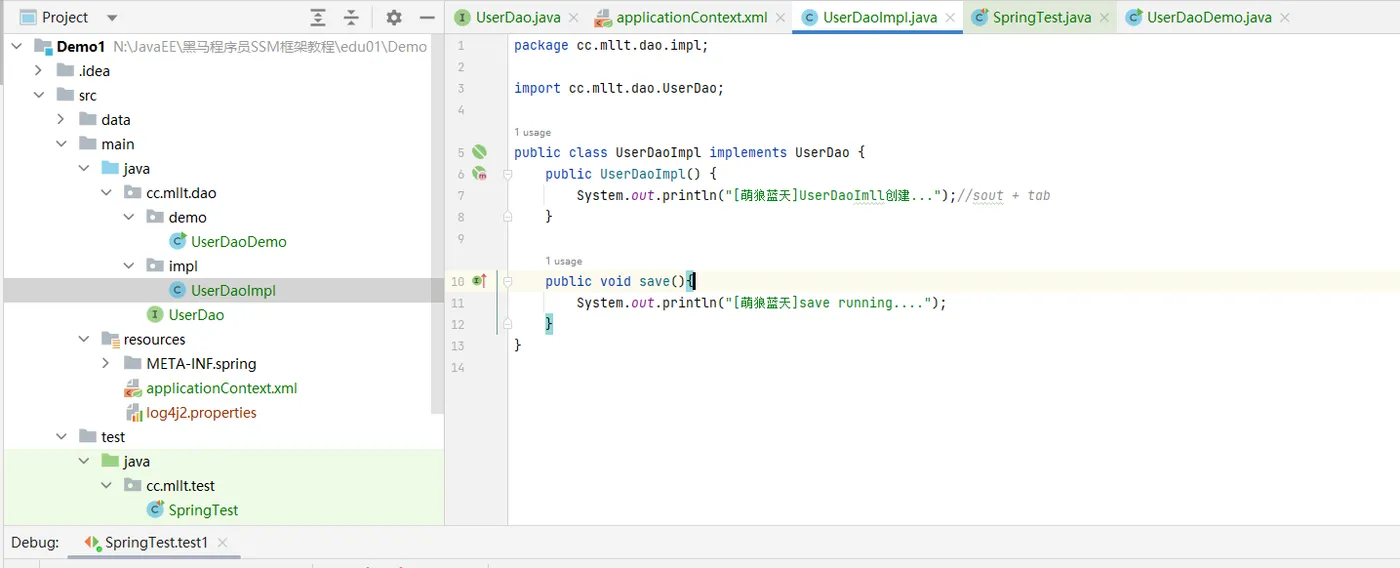
Task: Expand the data folder
Action: (x=61, y=119)
